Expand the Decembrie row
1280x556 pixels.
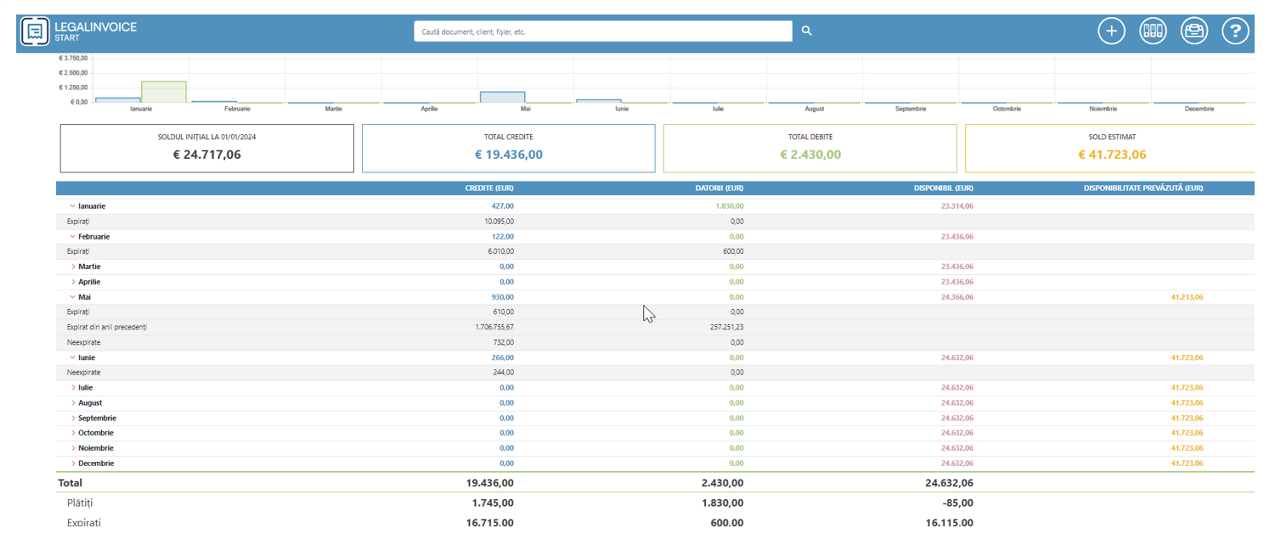click(73, 464)
